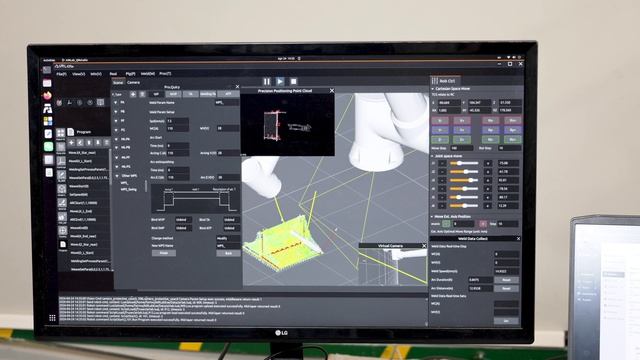The width and height of the screenshot is (640, 360).
Task: Click the Back button in ProcQuery
Action: tap(228, 253)
